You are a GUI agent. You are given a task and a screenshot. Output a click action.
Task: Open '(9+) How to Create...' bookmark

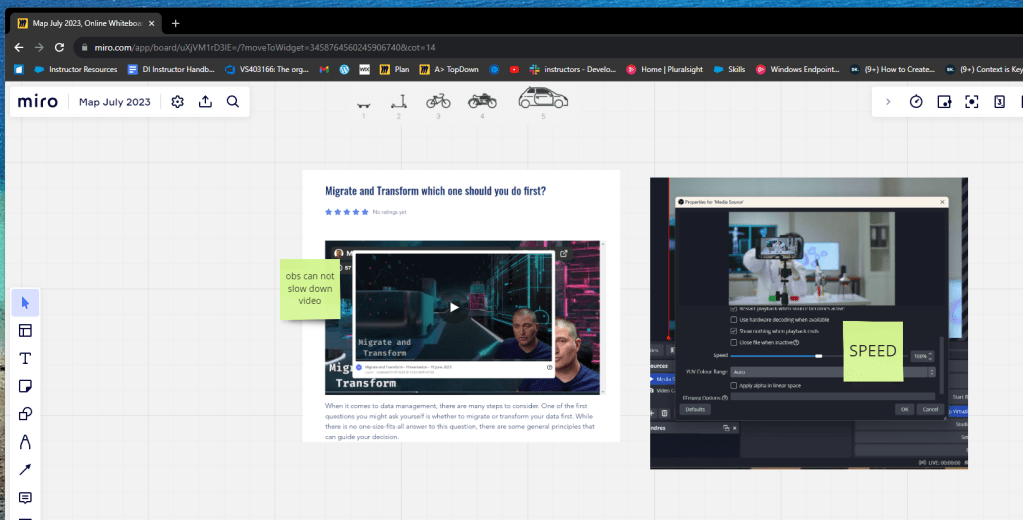click(x=892, y=69)
